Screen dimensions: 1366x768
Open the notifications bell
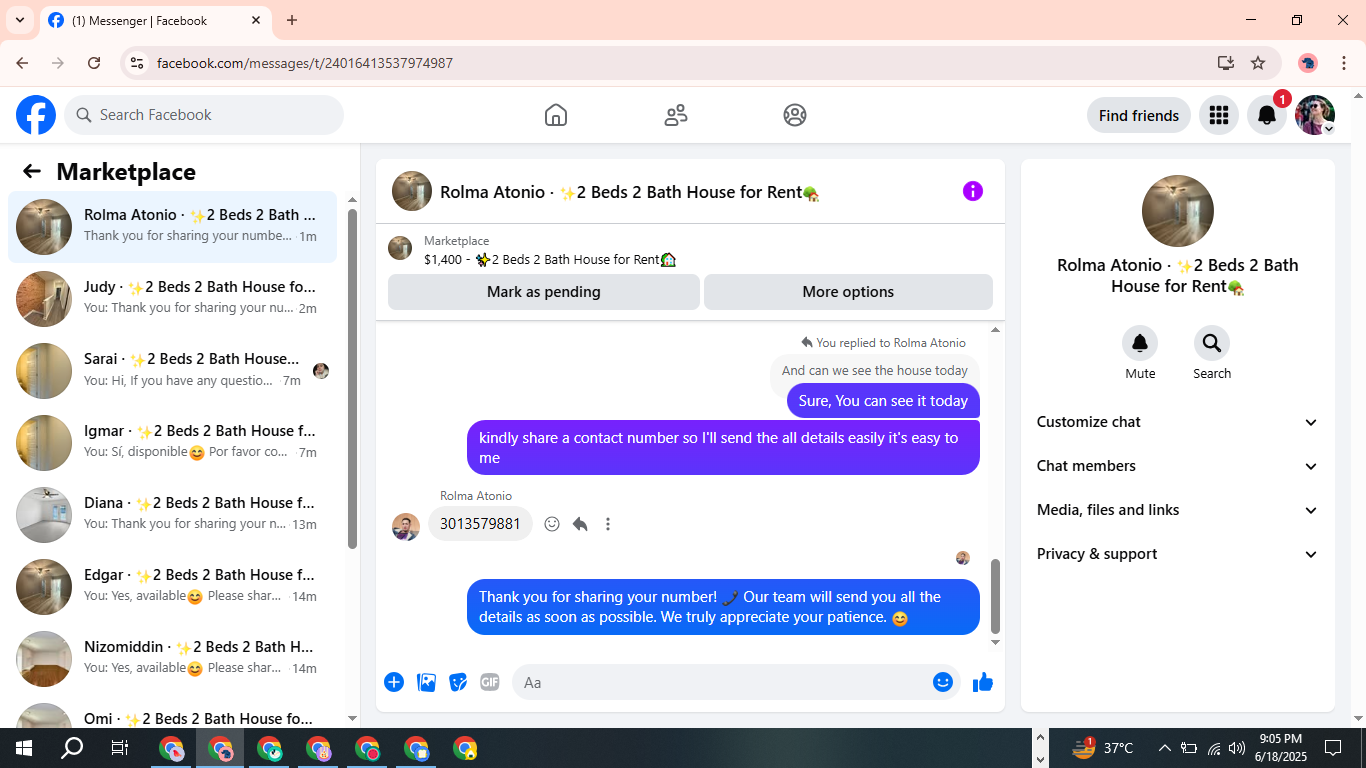click(x=1266, y=115)
